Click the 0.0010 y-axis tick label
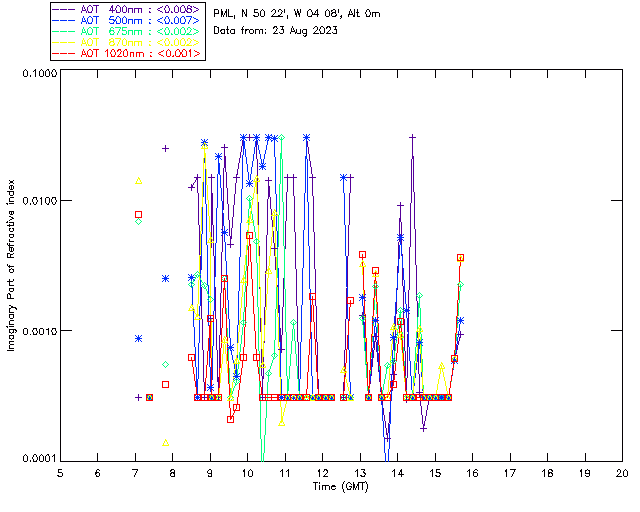Image resolution: width=640 pixels, height=512 pixels. pyautogui.click(x=38, y=331)
